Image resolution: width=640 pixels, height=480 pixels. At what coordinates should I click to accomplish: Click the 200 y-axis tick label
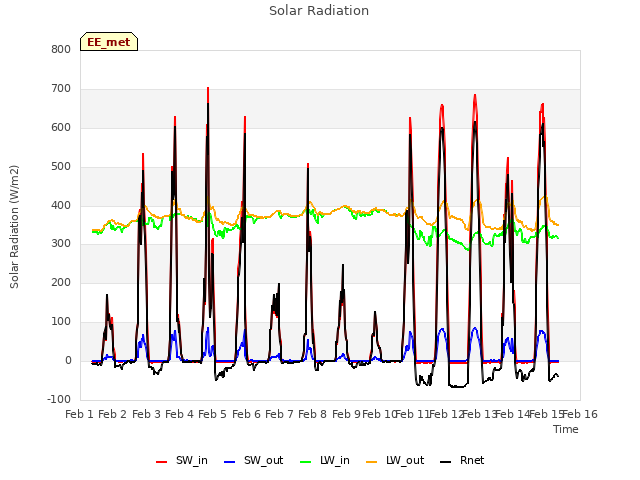(x=61, y=282)
